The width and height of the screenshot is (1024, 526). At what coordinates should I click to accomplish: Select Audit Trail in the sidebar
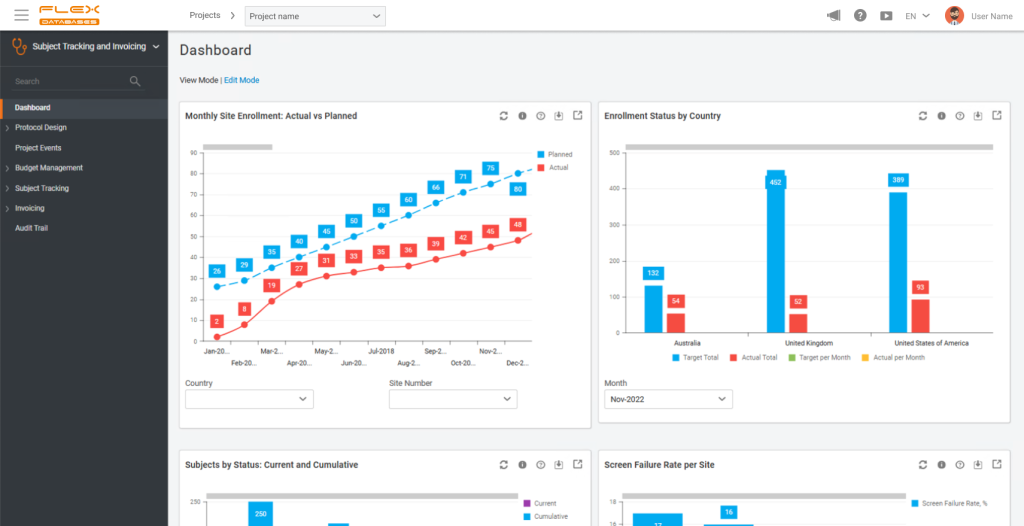tap(32, 228)
